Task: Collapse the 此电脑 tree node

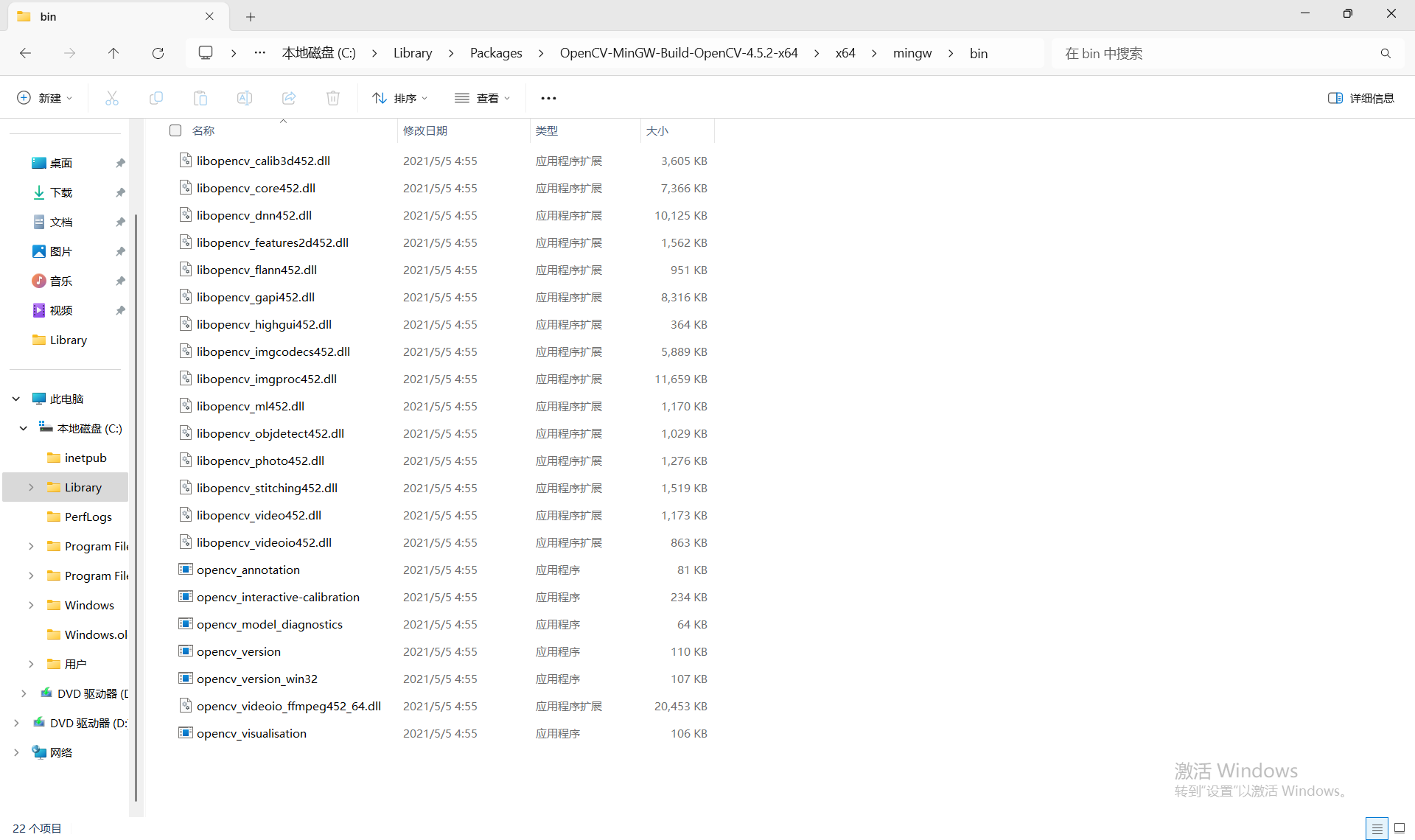Action: (16, 399)
